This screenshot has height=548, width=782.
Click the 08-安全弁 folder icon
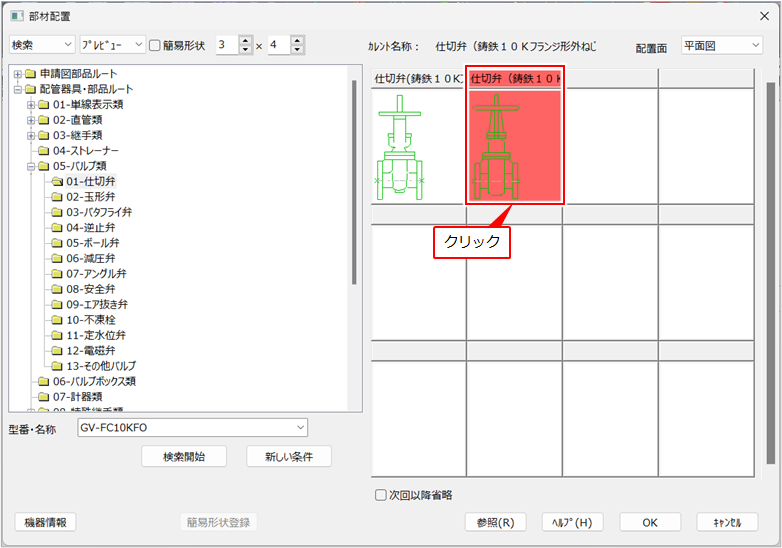point(57,289)
